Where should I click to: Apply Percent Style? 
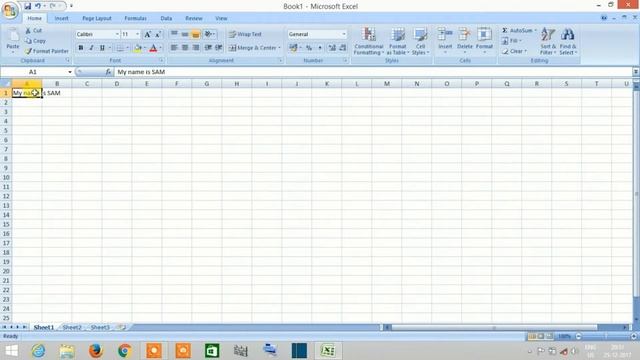pyautogui.click(x=309, y=48)
